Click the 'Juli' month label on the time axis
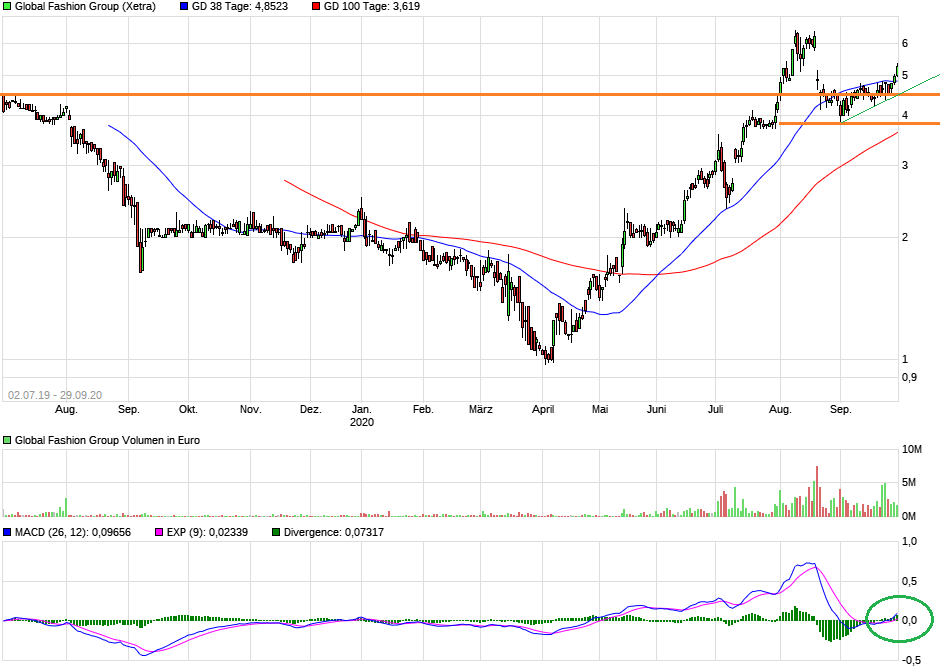 point(715,409)
